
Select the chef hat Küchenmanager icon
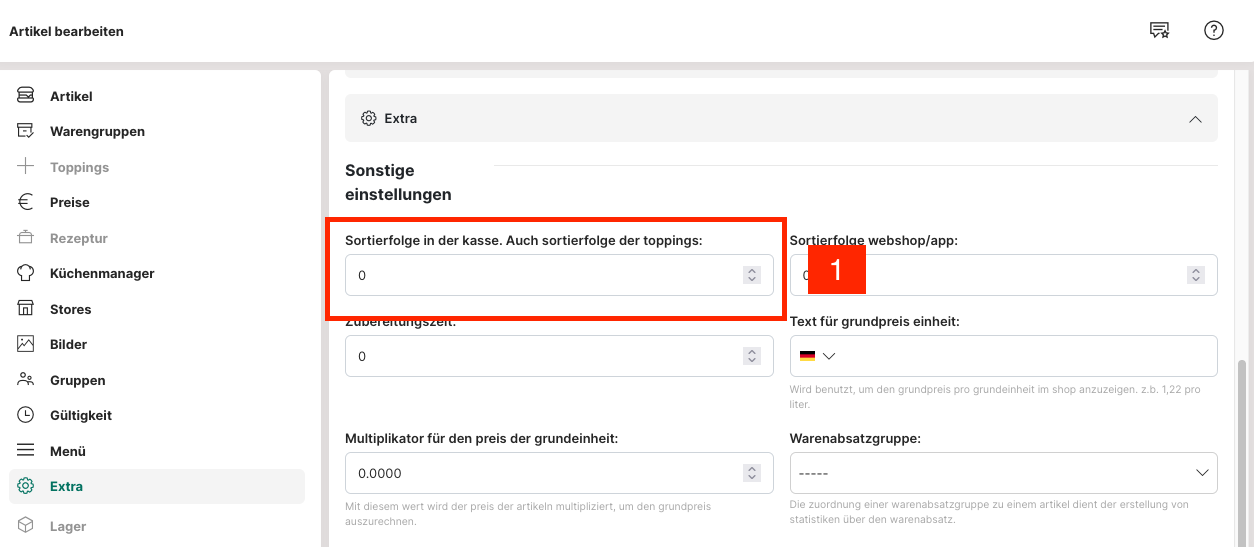(x=26, y=273)
